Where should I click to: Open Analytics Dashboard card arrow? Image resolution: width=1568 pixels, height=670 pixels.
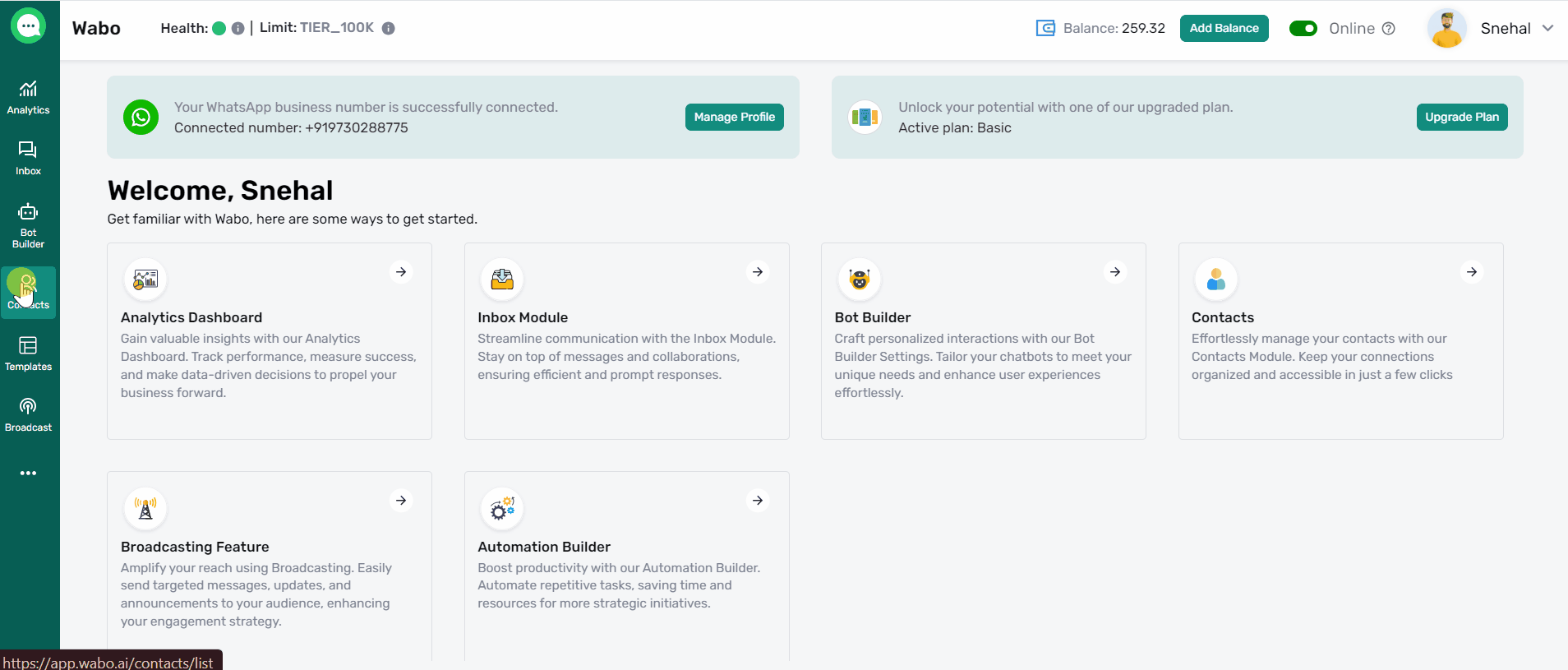point(401,272)
